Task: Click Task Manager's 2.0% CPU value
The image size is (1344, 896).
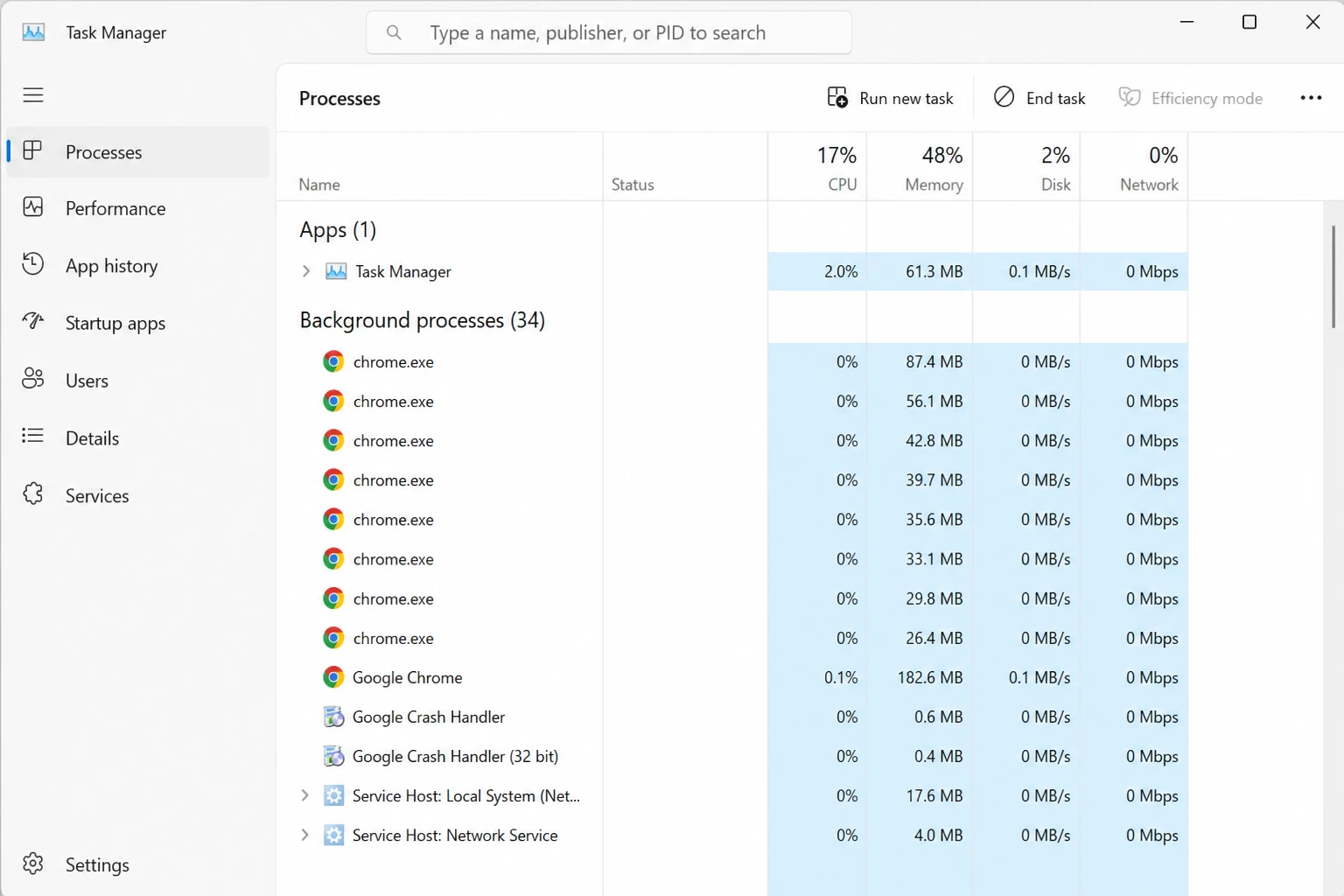Action: point(841,271)
